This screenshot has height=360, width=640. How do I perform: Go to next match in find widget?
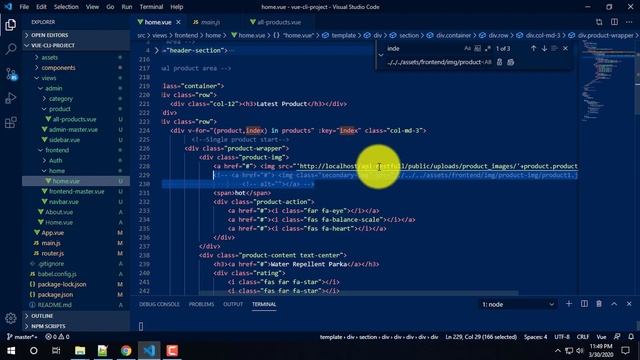point(544,49)
